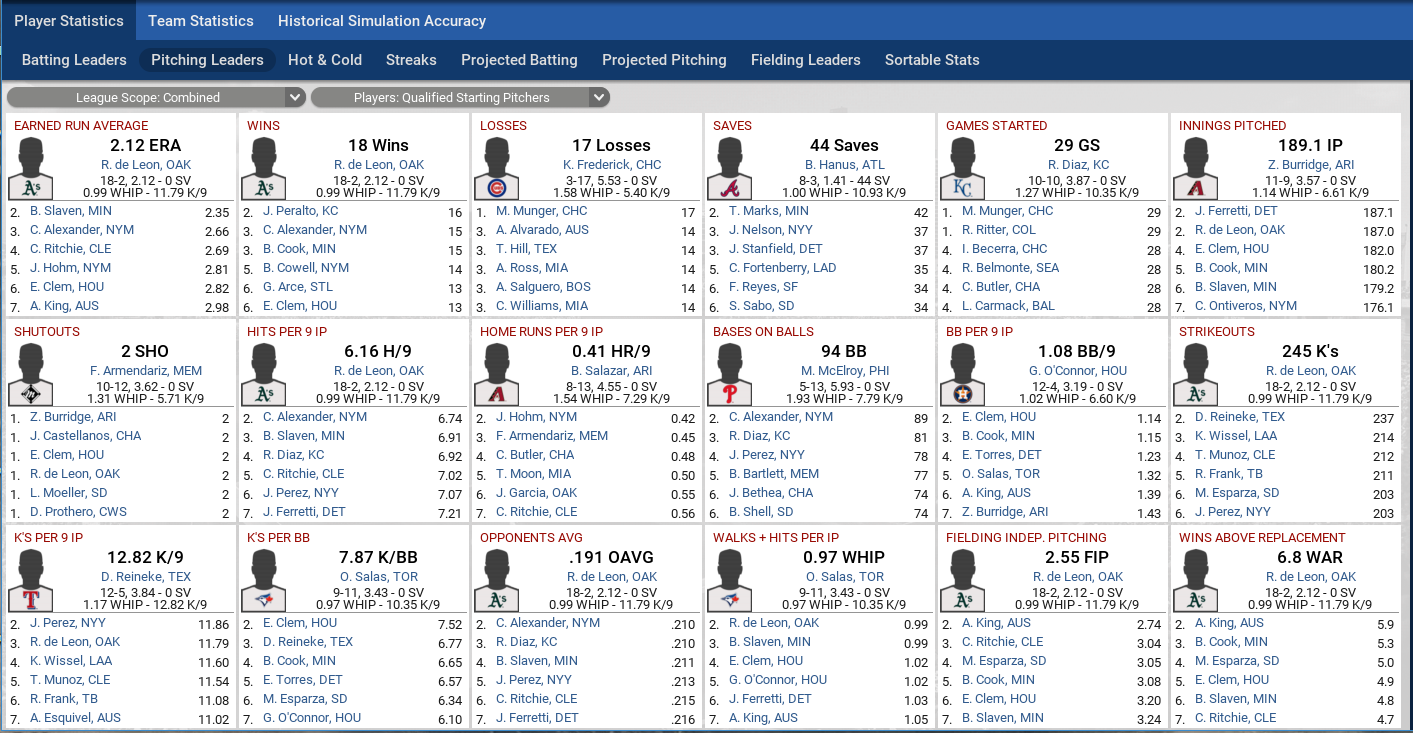Select the player portrait in Opponents AVG card

tap(496, 580)
